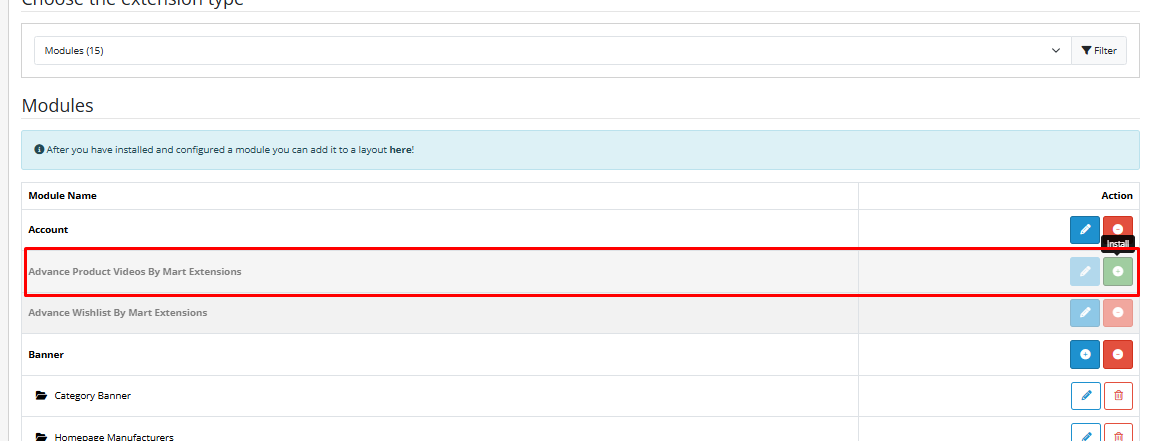
Task: Edit the Homepage Manufacturers entry
Action: (x=1085, y=434)
